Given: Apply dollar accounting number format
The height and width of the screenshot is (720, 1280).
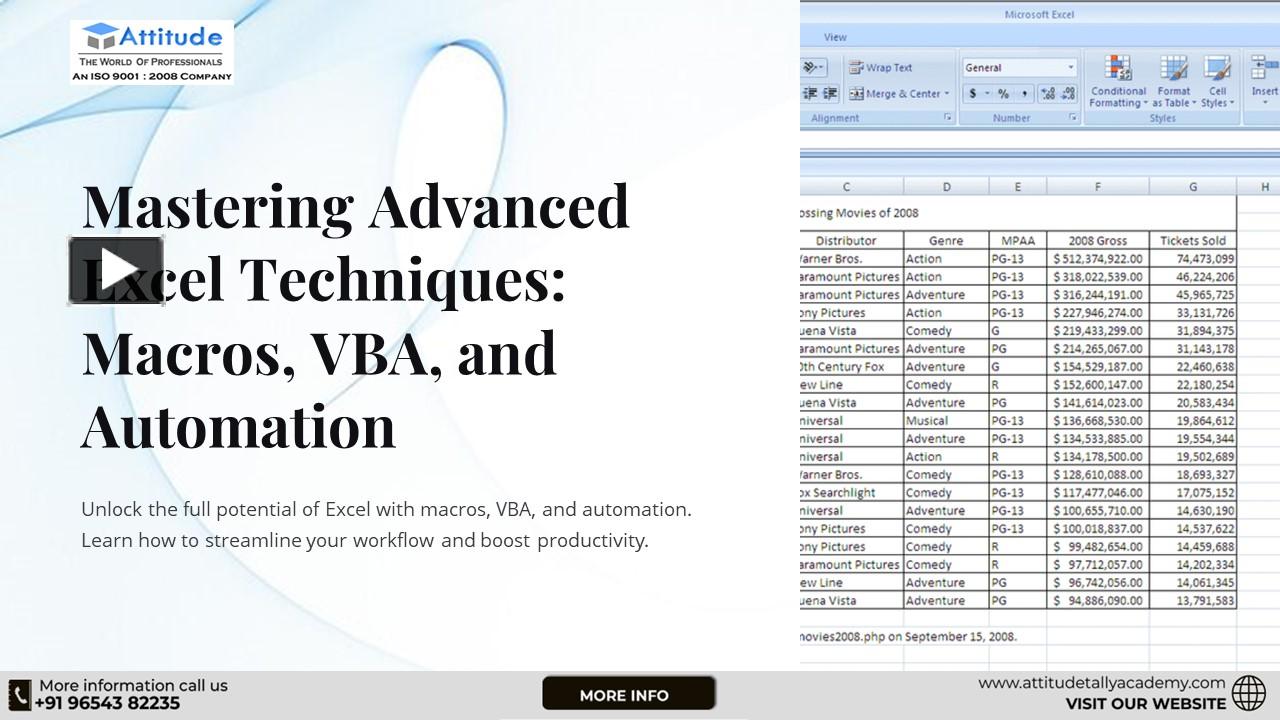Looking at the screenshot, I should coord(972,94).
